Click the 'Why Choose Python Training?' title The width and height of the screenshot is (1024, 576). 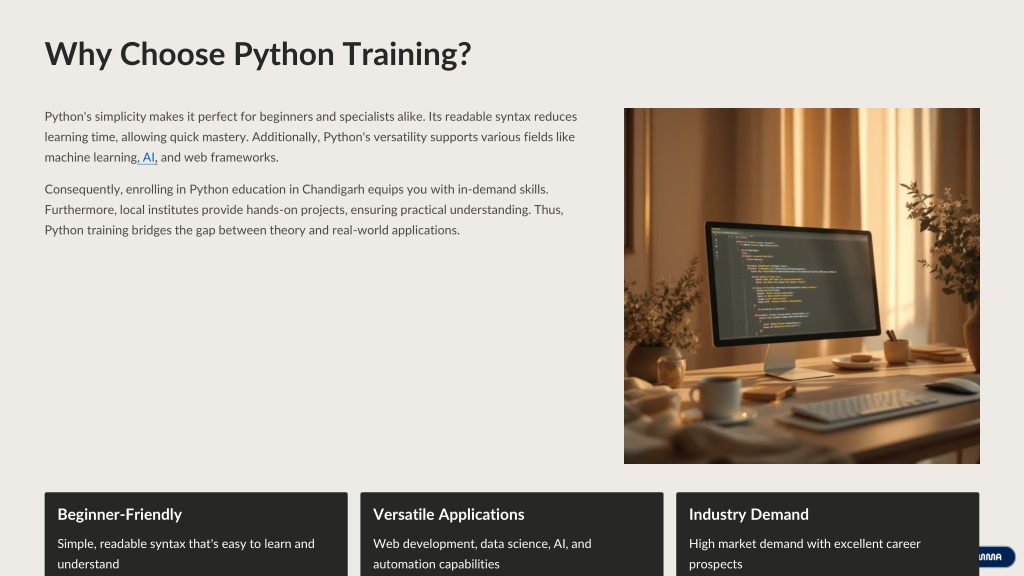click(x=257, y=54)
